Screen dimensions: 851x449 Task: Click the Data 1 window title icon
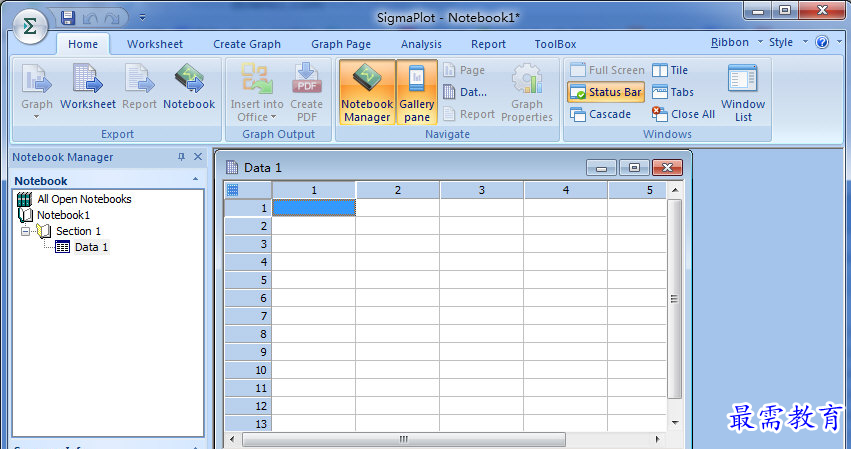click(x=232, y=167)
